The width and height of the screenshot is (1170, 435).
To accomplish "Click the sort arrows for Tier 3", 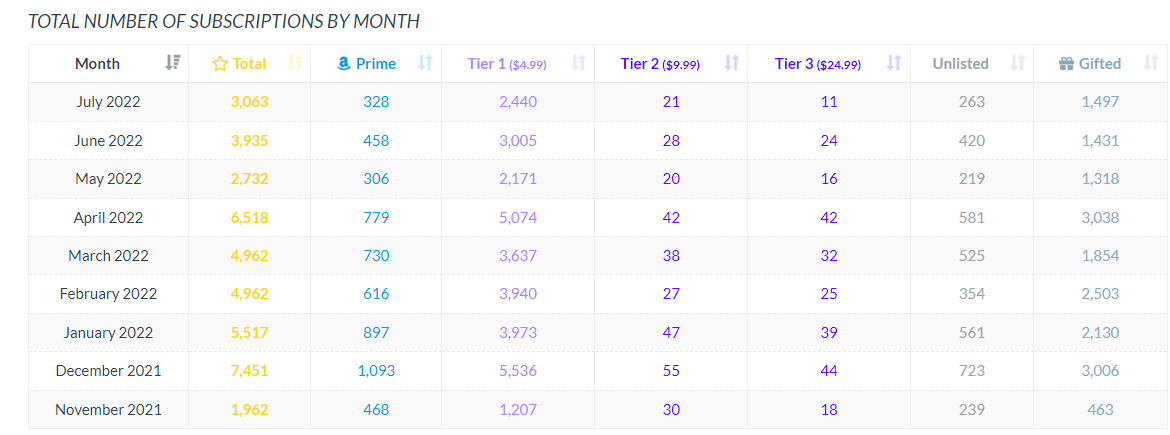I will click(x=894, y=63).
